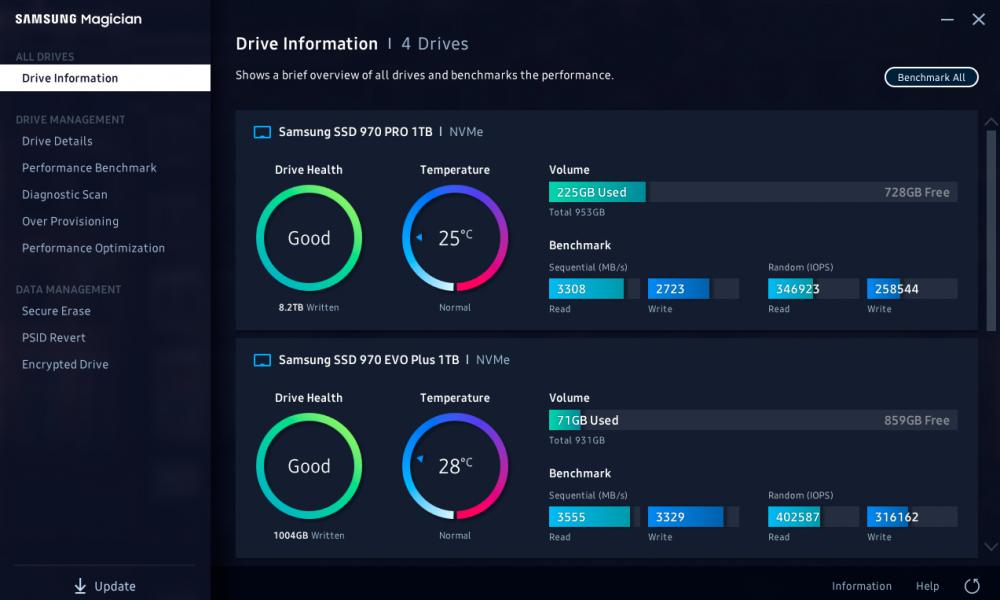Click the refresh icon in the footer
Image resolution: width=1000 pixels, height=600 pixels.
point(972,586)
